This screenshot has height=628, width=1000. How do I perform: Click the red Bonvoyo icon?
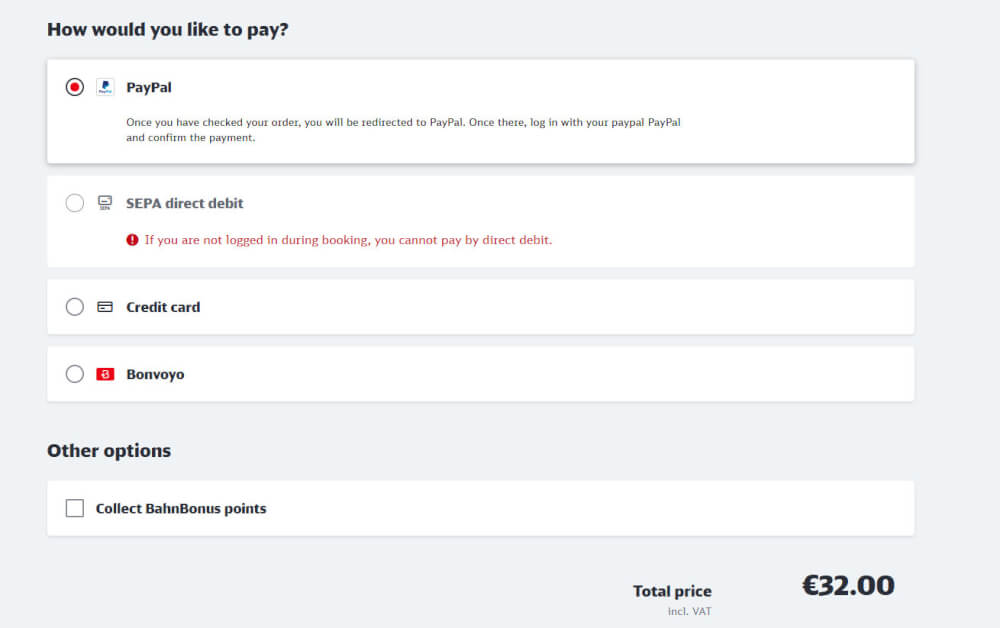click(105, 374)
